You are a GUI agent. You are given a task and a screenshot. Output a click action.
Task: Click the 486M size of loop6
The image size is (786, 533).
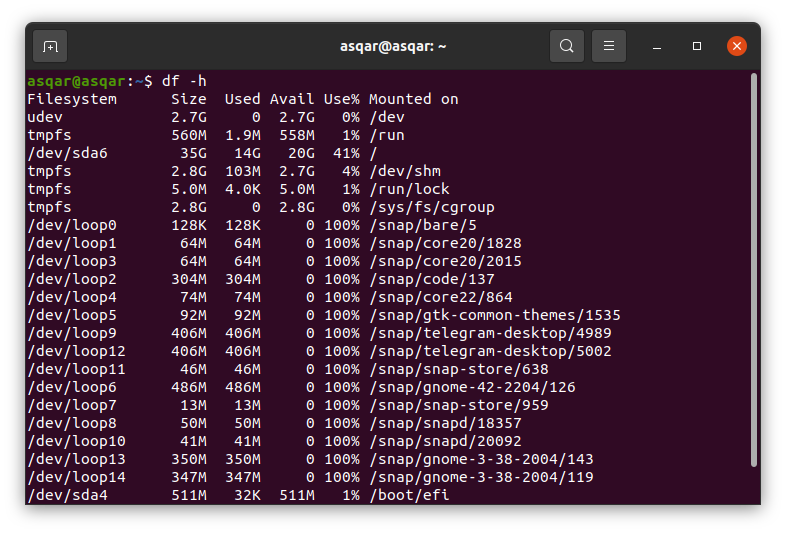coord(188,388)
